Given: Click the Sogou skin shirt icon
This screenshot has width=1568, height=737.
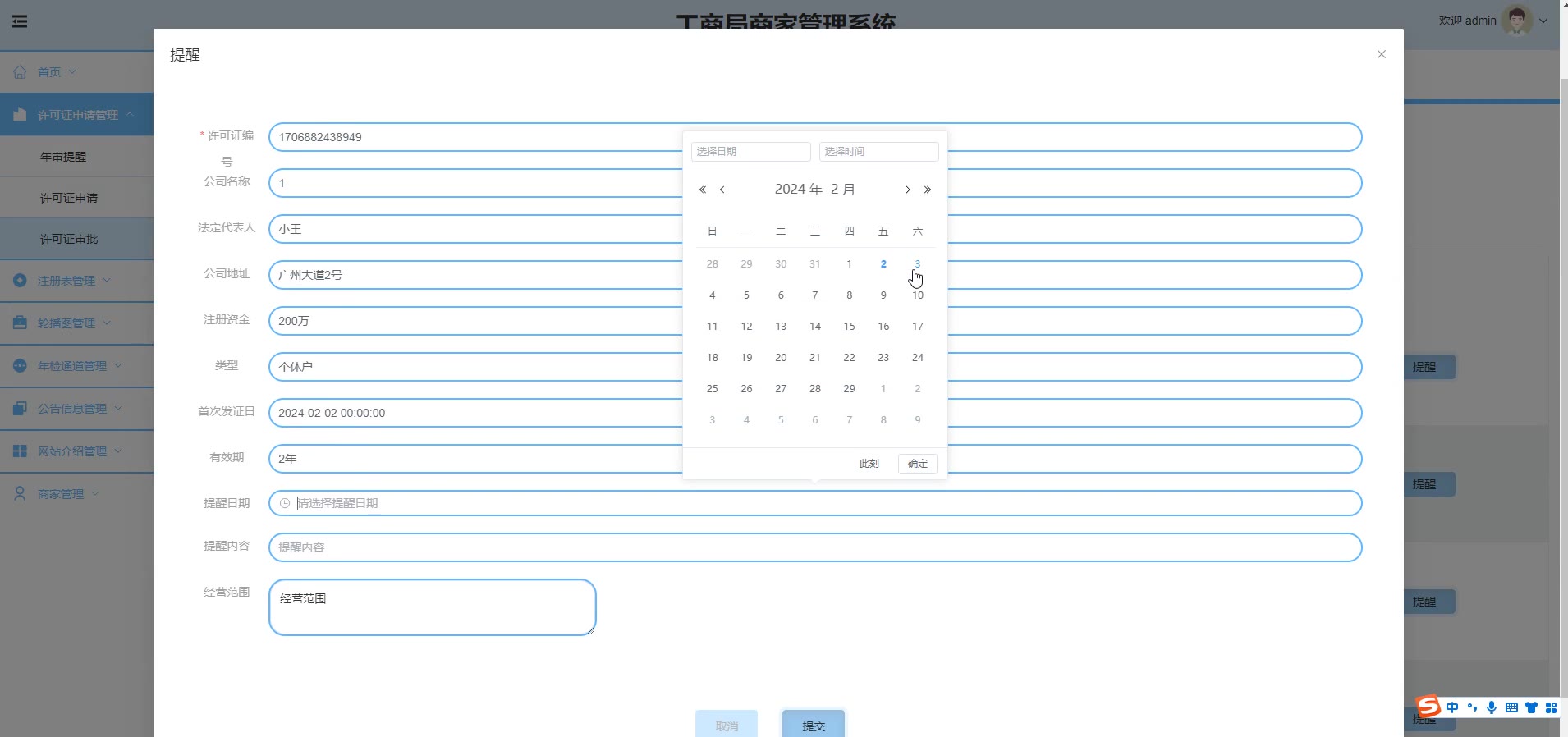Looking at the screenshot, I should tap(1531, 707).
